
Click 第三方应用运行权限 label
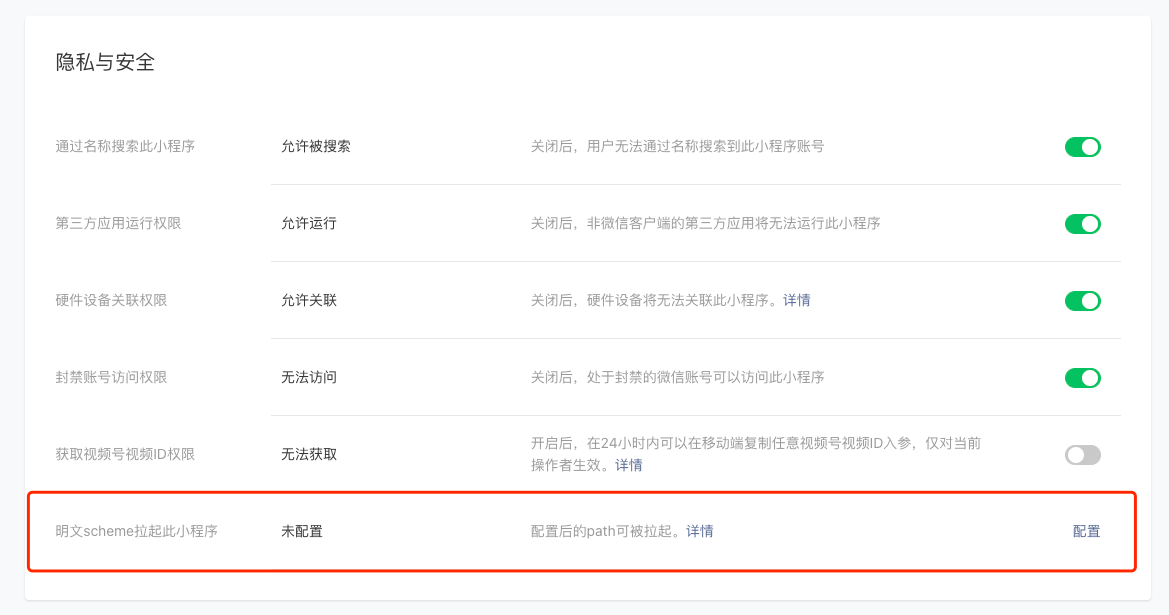pos(119,223)
